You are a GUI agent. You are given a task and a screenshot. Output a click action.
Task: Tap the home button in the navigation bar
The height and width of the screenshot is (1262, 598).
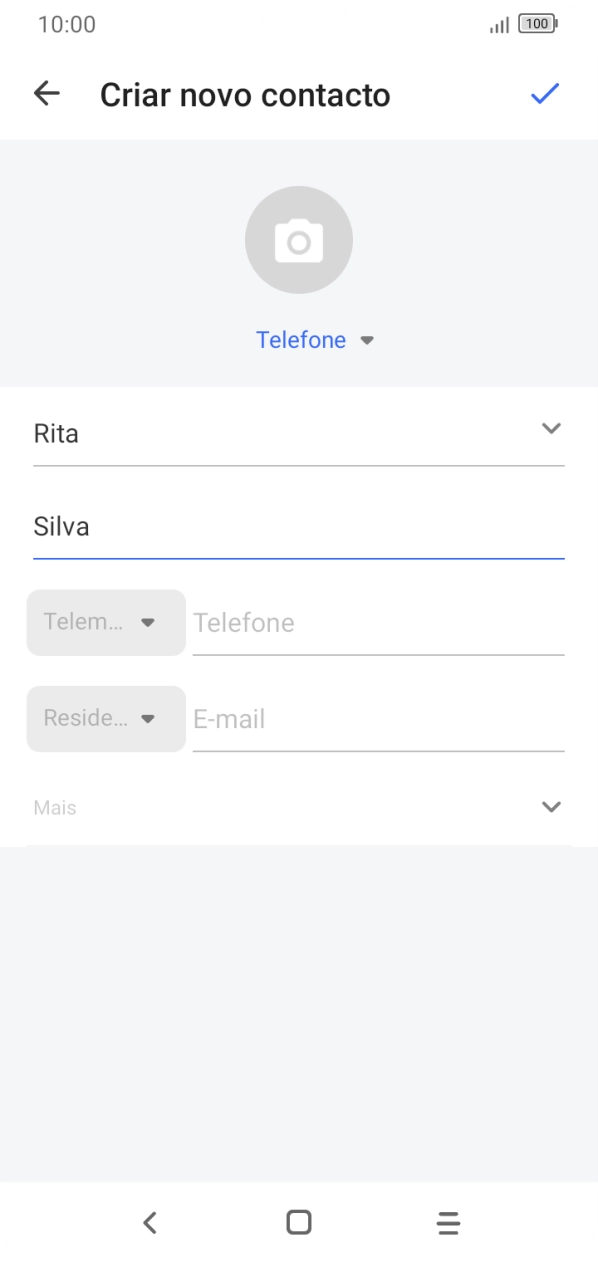click(297, 1222)
